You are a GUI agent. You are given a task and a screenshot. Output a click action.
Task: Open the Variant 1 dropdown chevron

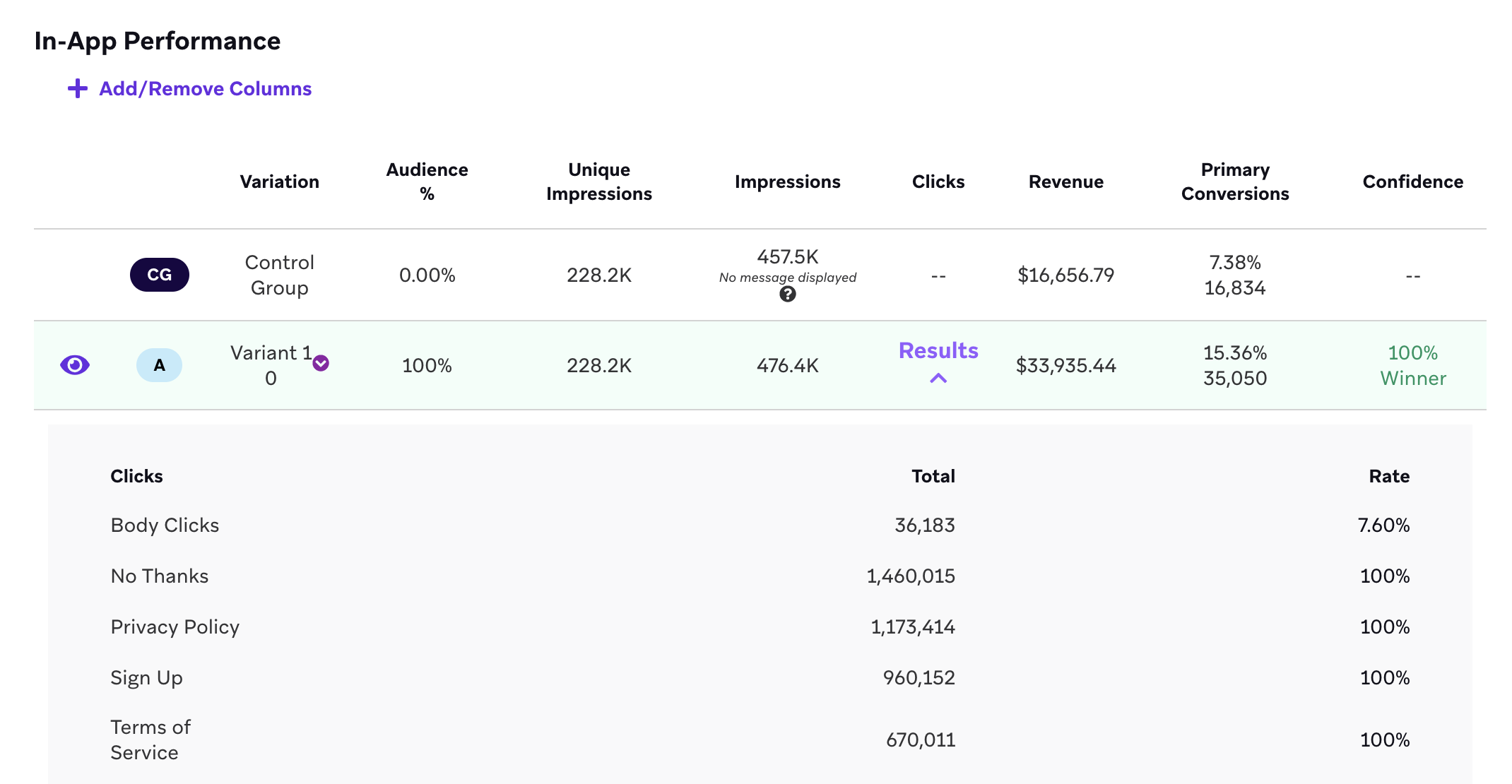point(321,362)
